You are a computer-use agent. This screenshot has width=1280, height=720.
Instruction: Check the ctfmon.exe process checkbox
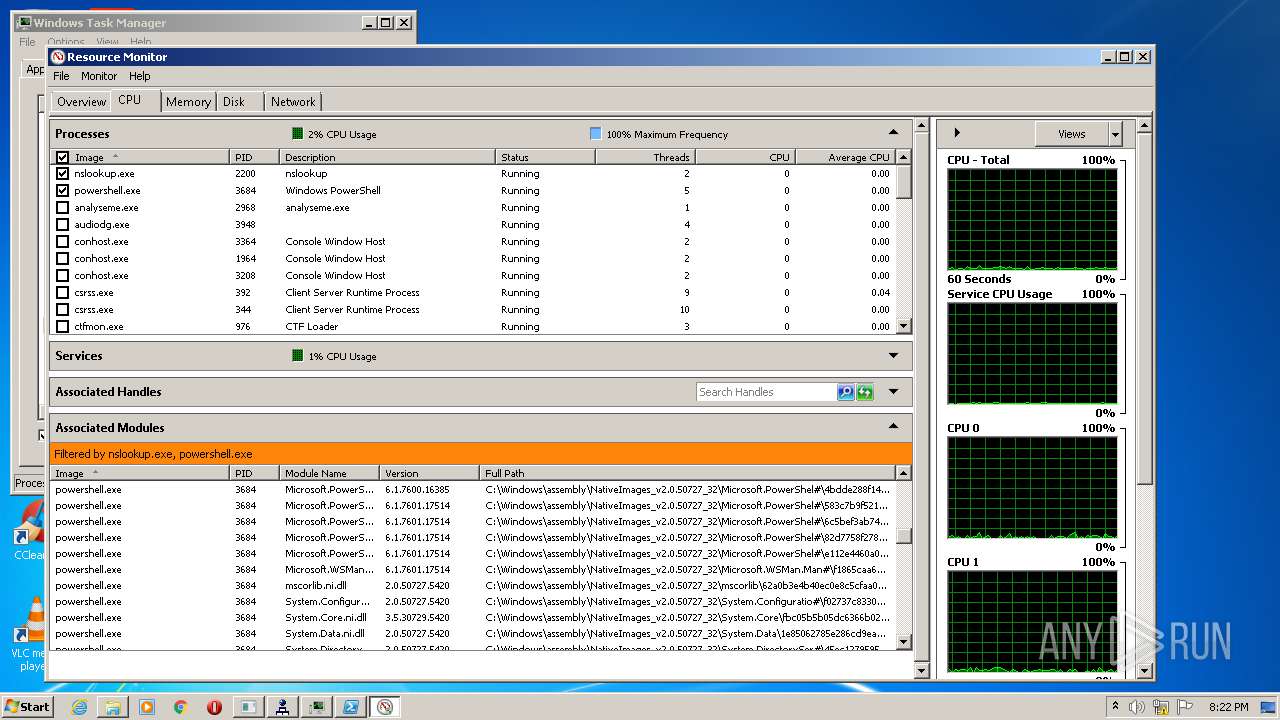pyautogui.click(x=63, y=326)
